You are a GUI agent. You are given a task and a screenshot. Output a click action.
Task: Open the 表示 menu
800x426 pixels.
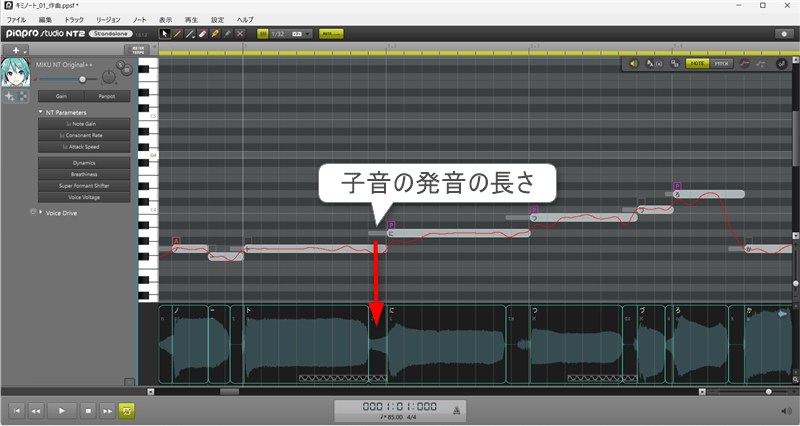click(x=165, y=20)
